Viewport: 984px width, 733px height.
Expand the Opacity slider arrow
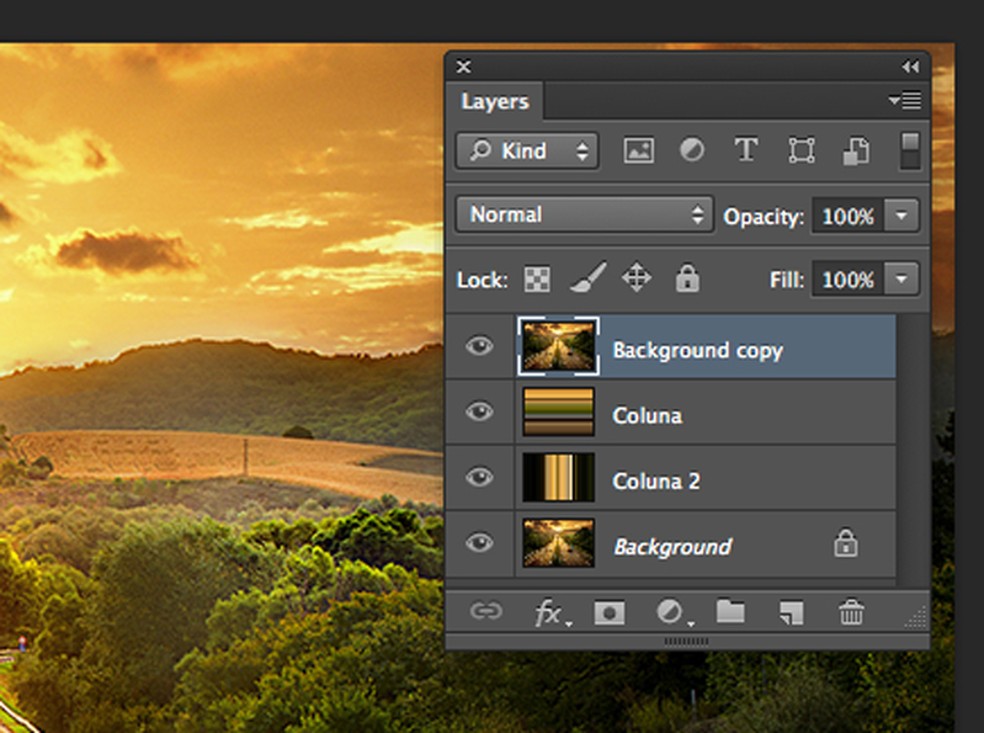pos(902,216)
